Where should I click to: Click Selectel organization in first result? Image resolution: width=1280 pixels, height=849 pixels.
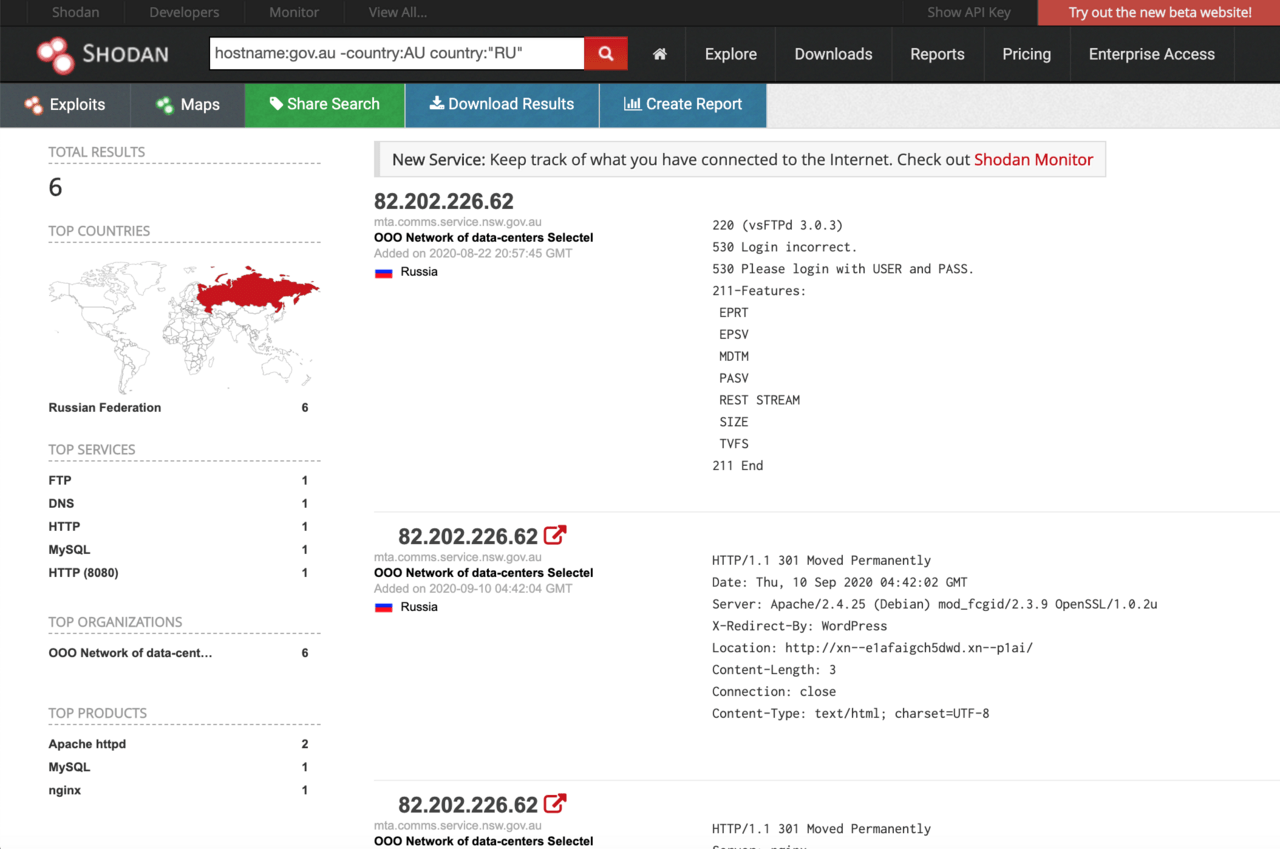[483, 238]
